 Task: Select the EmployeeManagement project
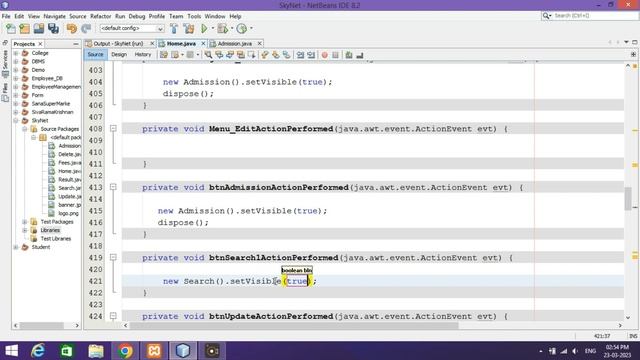[56, 87]
